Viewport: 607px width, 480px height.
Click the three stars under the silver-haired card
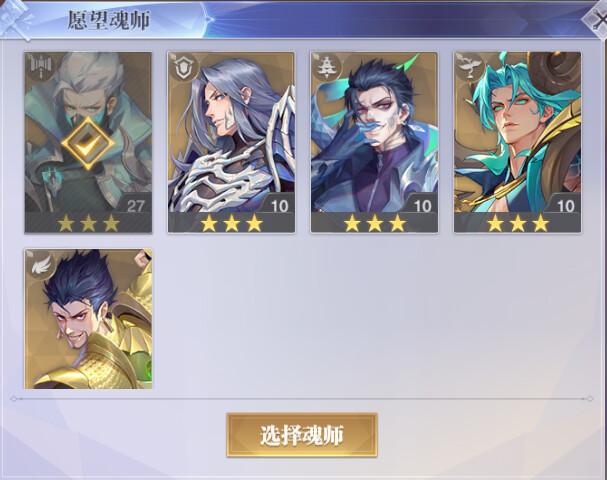click(231, 223)
